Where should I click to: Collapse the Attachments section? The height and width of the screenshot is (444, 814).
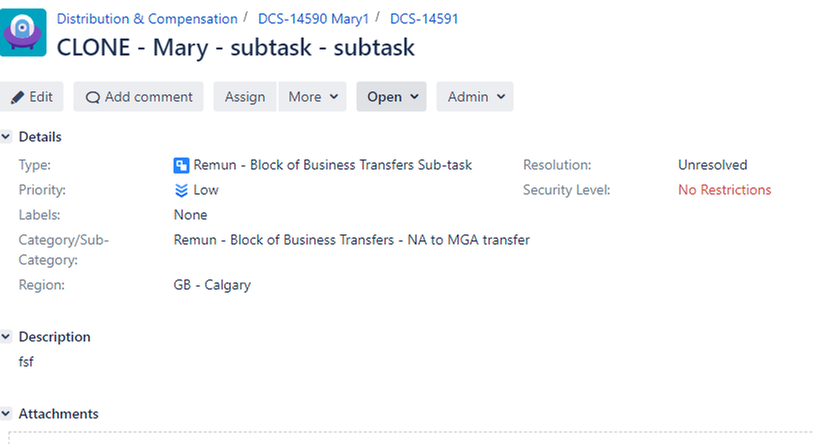pyautogui.click(x=6, y=413)
